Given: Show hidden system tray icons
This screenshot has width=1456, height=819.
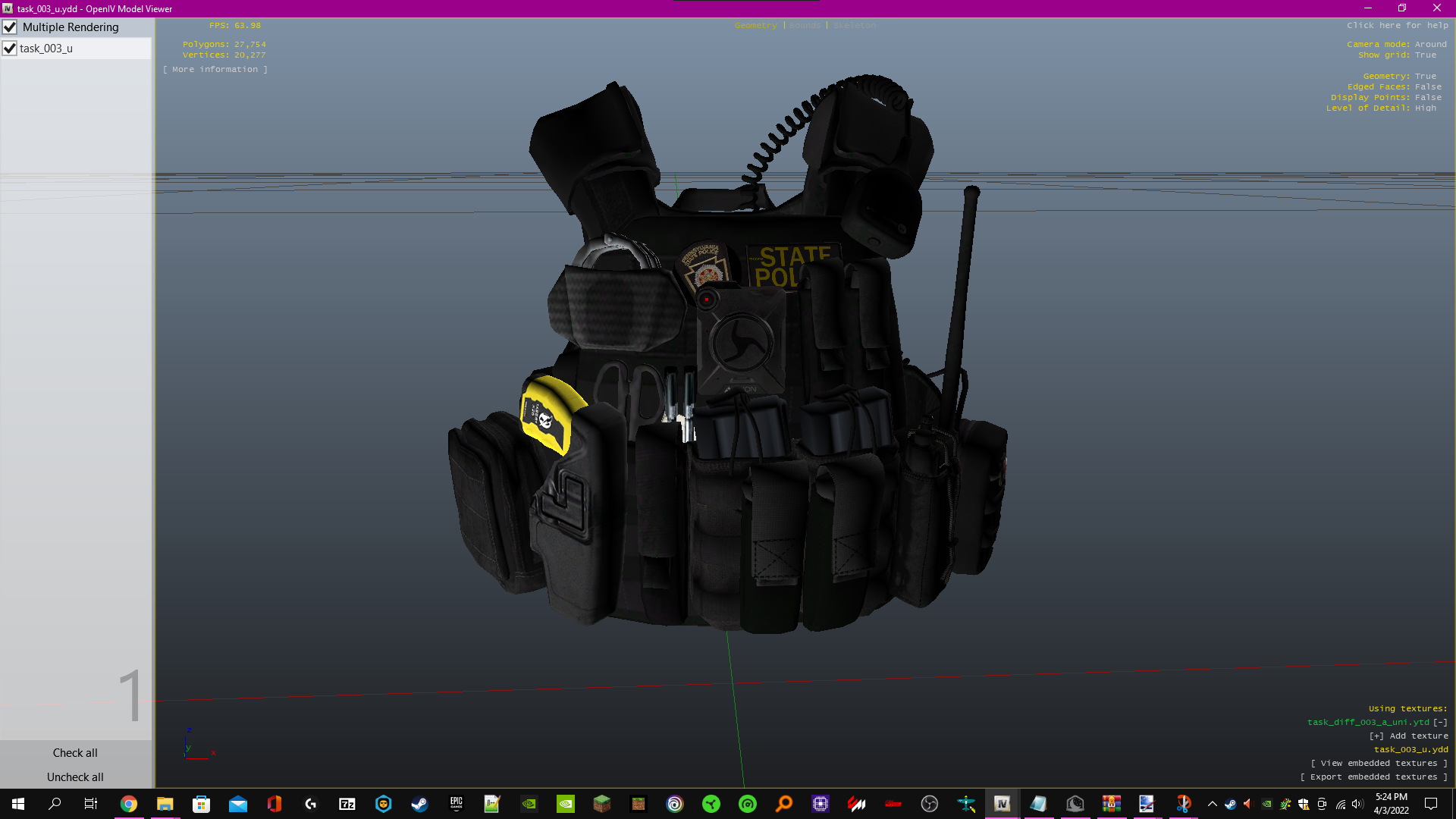Looking at the screenshot, I should tap(1212, 804).
